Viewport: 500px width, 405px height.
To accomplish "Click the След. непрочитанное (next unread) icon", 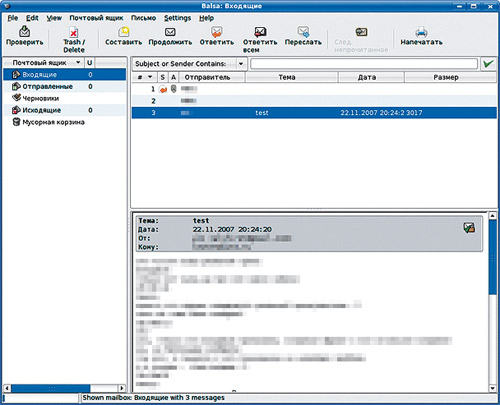I will [x=361, y=32].
